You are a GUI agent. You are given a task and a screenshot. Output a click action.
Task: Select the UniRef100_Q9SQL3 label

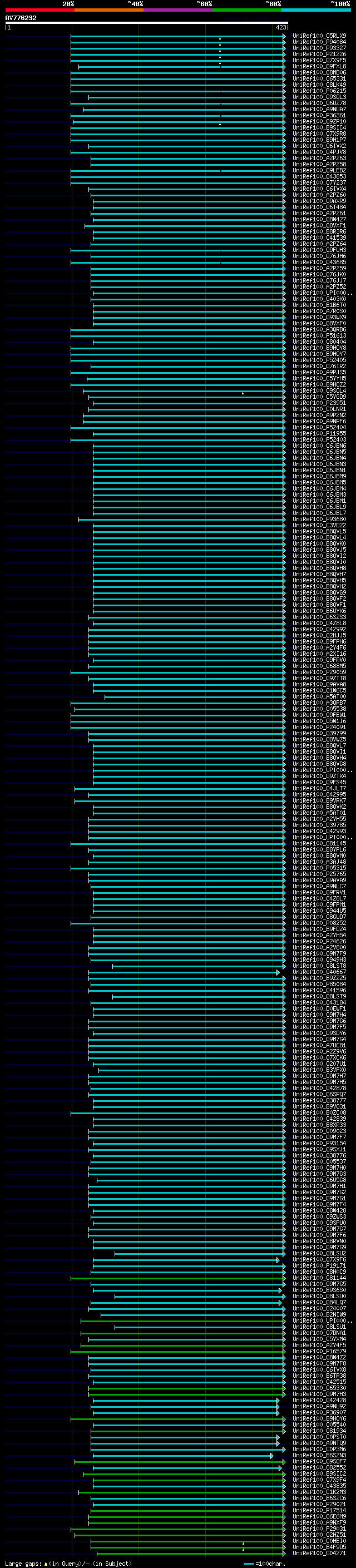319,97
